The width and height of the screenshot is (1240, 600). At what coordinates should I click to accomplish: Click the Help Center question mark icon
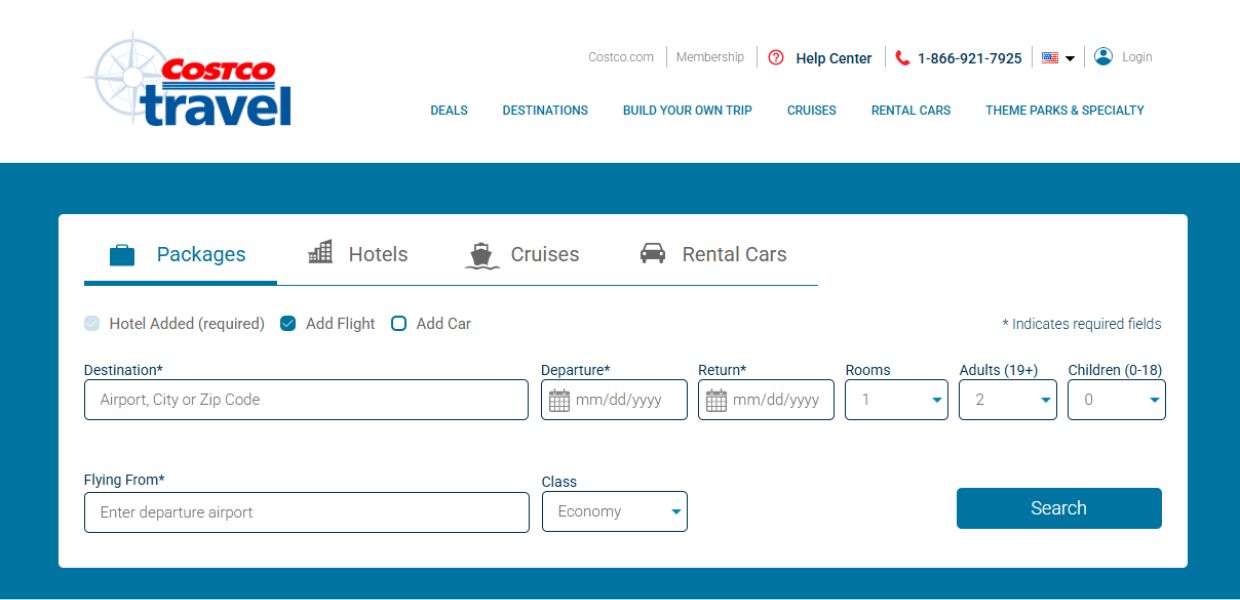776,58
